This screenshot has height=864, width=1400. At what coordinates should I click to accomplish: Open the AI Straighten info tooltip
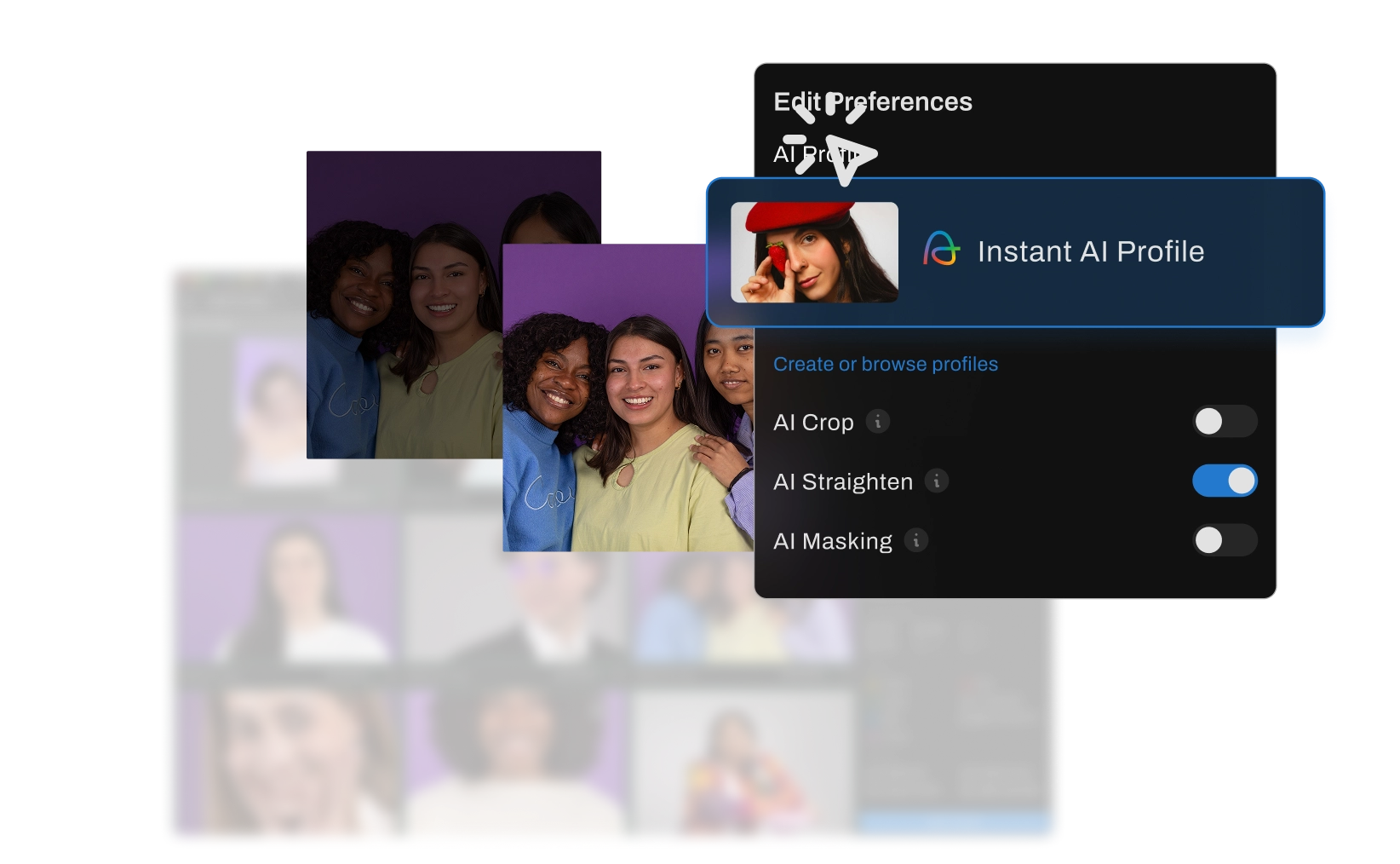tap(937, 481)
